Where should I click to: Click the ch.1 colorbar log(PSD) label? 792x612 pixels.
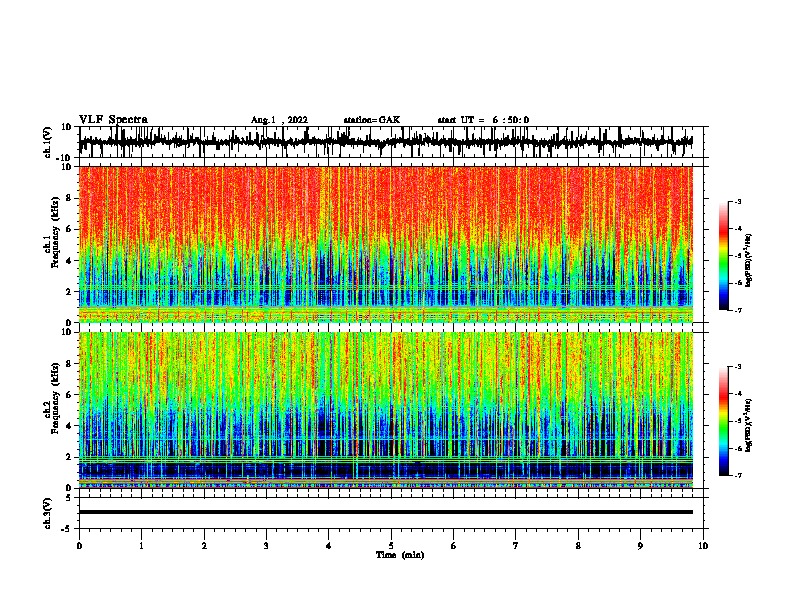(x=749, y=260)
